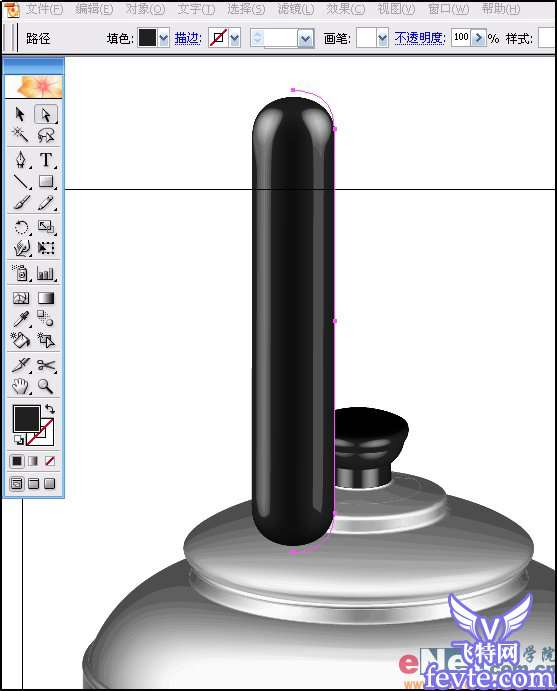Image resolution: width=557 pixels, height=691 pixels.
Task: Pick the Magic Wand tool
Action: tap(21, 134)
